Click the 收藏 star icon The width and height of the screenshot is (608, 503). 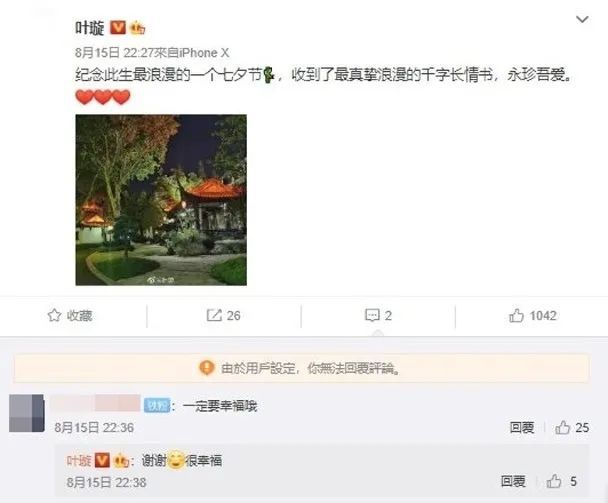[x=54, y=315]
